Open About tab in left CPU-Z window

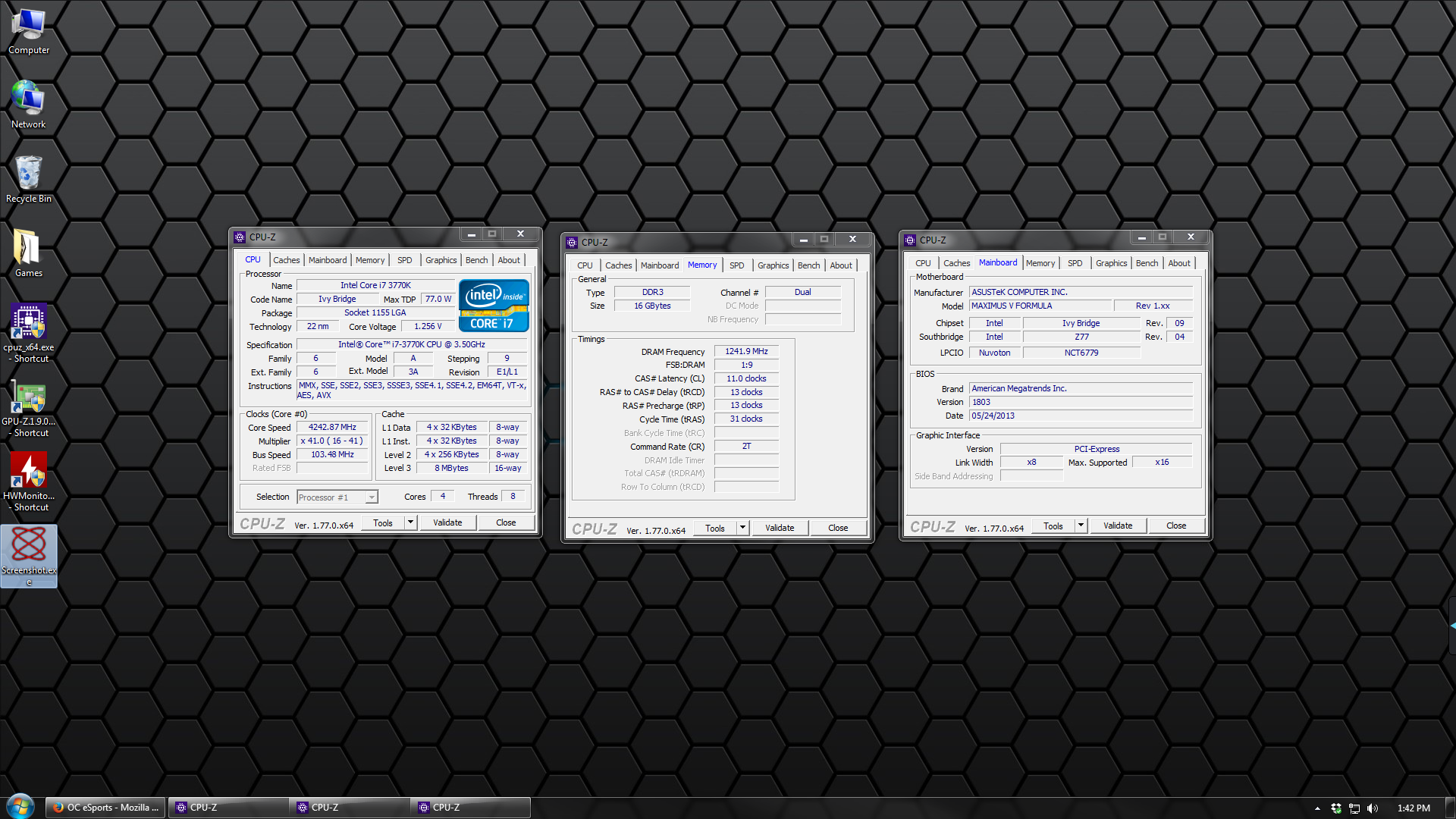509,260
